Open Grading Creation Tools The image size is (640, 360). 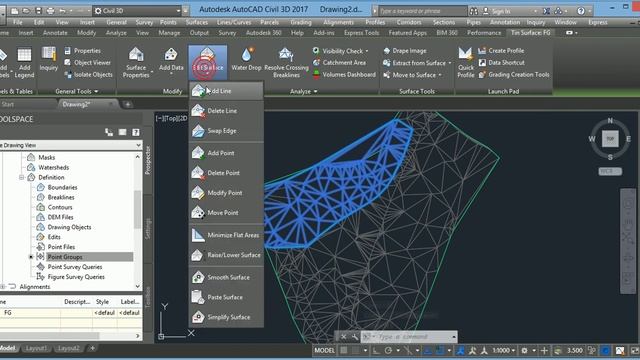click(514, 75)
